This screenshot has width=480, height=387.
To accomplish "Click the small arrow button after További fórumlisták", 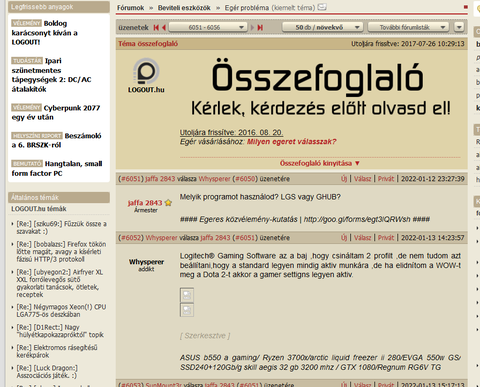I will [x=459, y=27].
